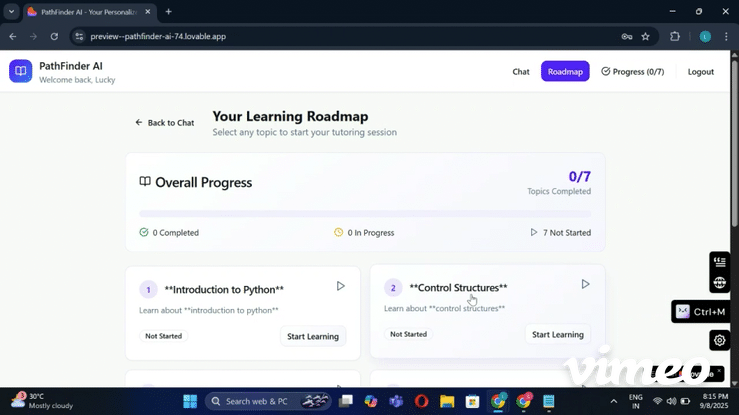Bookmark this page with the star icon
Viewport: 739px width, 415px height.
click(646, 36)
